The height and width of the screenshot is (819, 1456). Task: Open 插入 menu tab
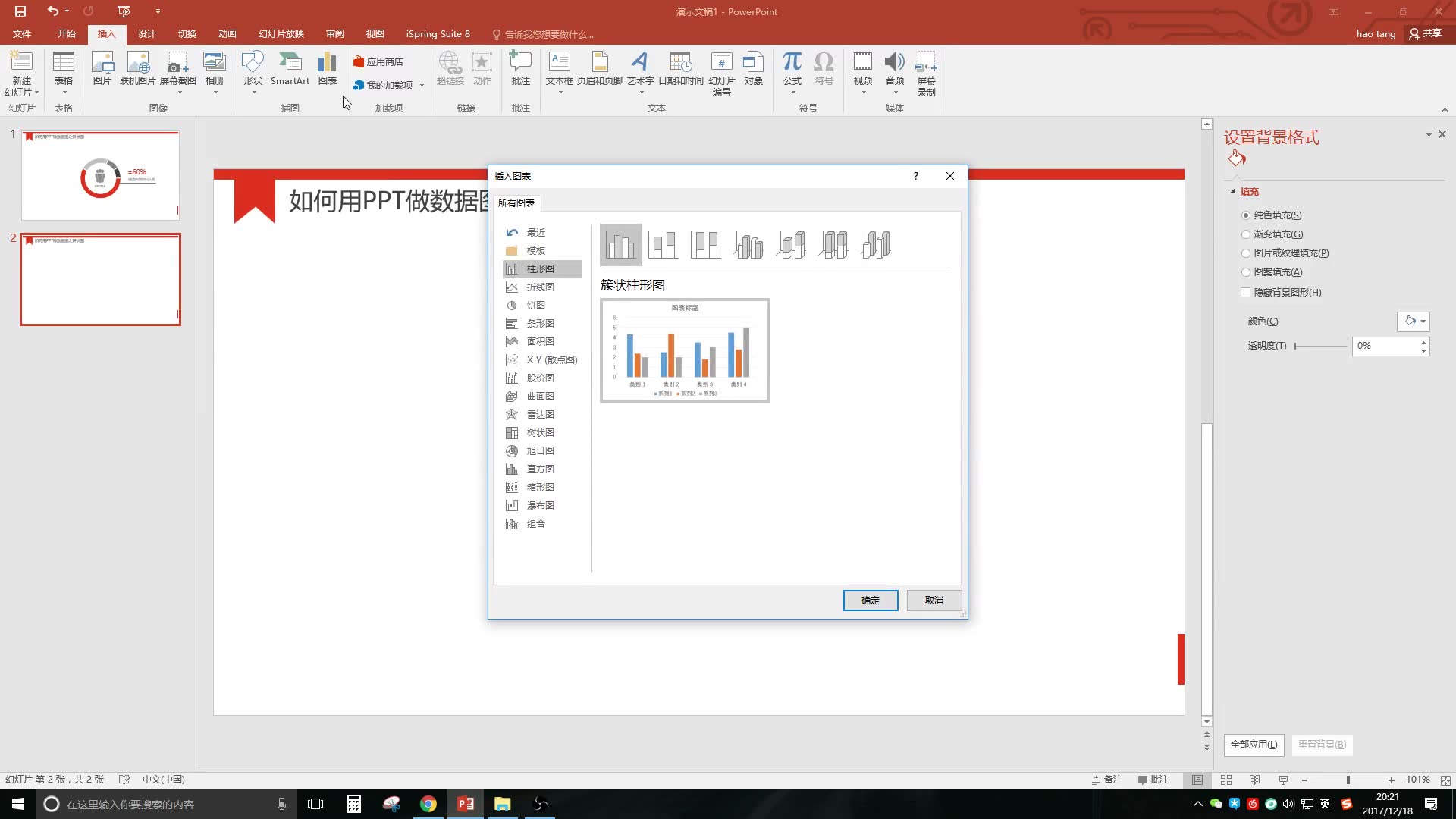(x=106, y=34)
